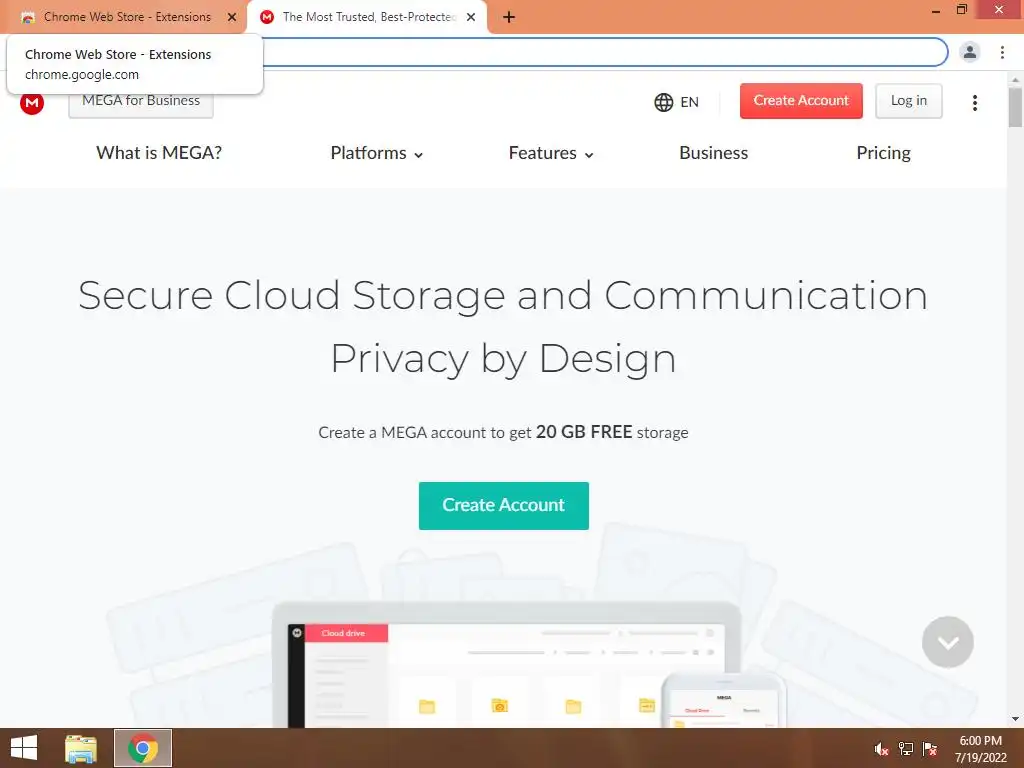Click the scrollbar up arrow
This screenshot has width=1024, height=768.
pos(1015,80)
